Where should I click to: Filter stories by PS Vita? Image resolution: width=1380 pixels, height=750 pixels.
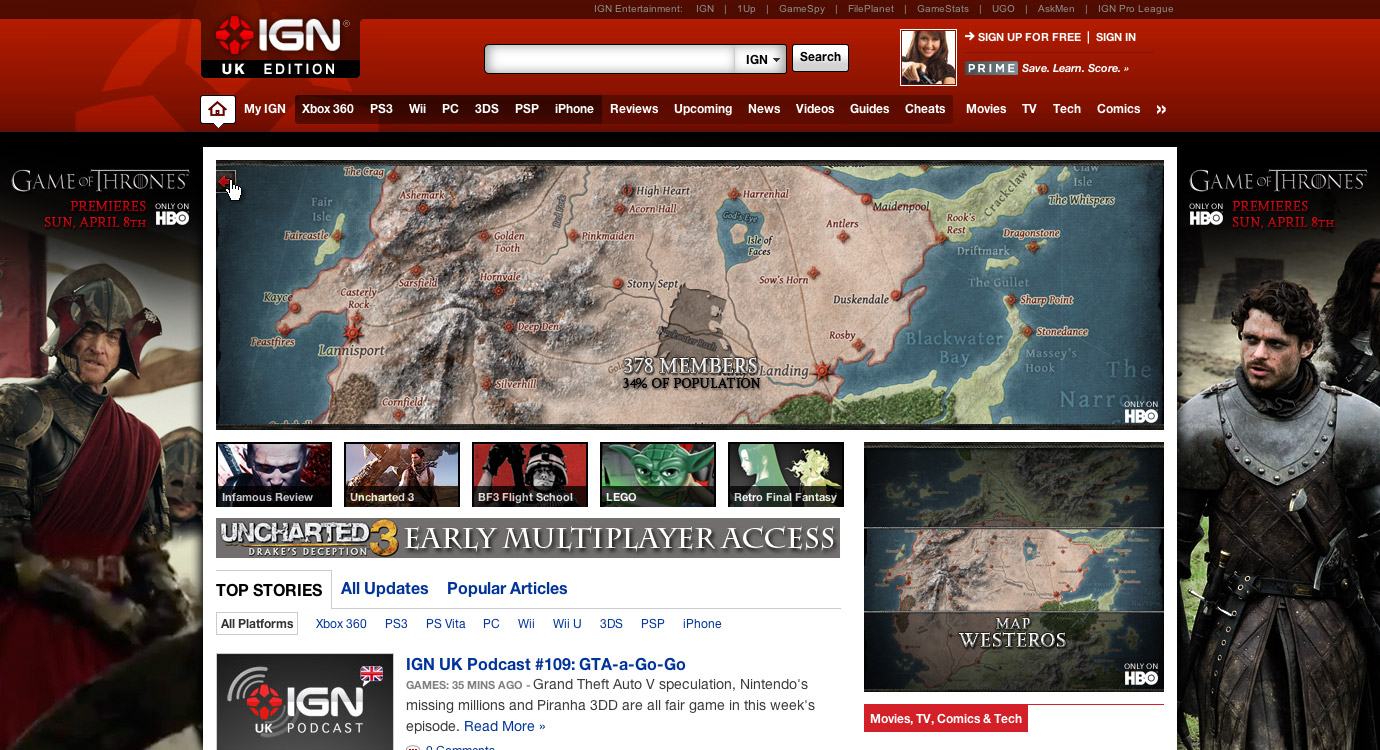446,624
